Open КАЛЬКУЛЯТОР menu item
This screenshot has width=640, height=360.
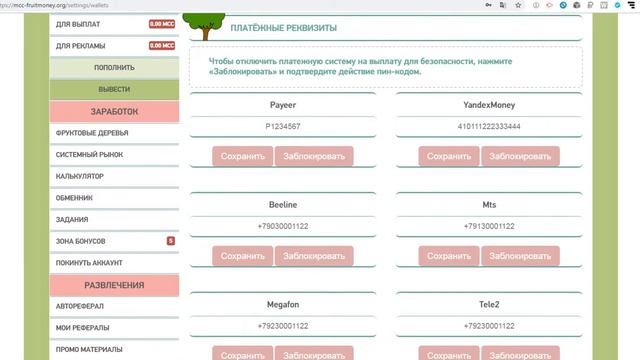pyautogui.click(x=114, y=176)
